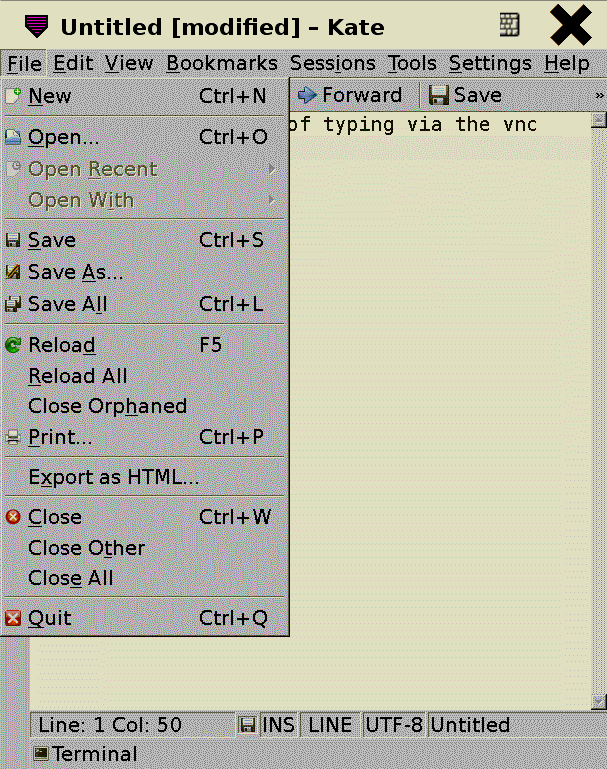Click the Open folder icon in File menu
This screenshot has width=607, height=769.
click(x=13, y=137)
